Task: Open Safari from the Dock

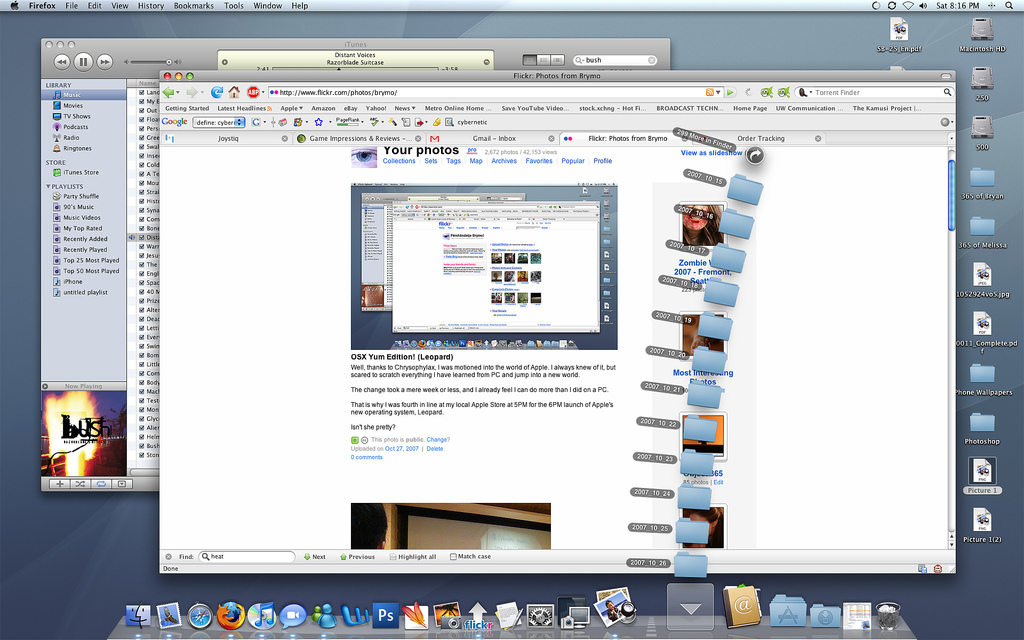Action: click(x=200, y=615)
